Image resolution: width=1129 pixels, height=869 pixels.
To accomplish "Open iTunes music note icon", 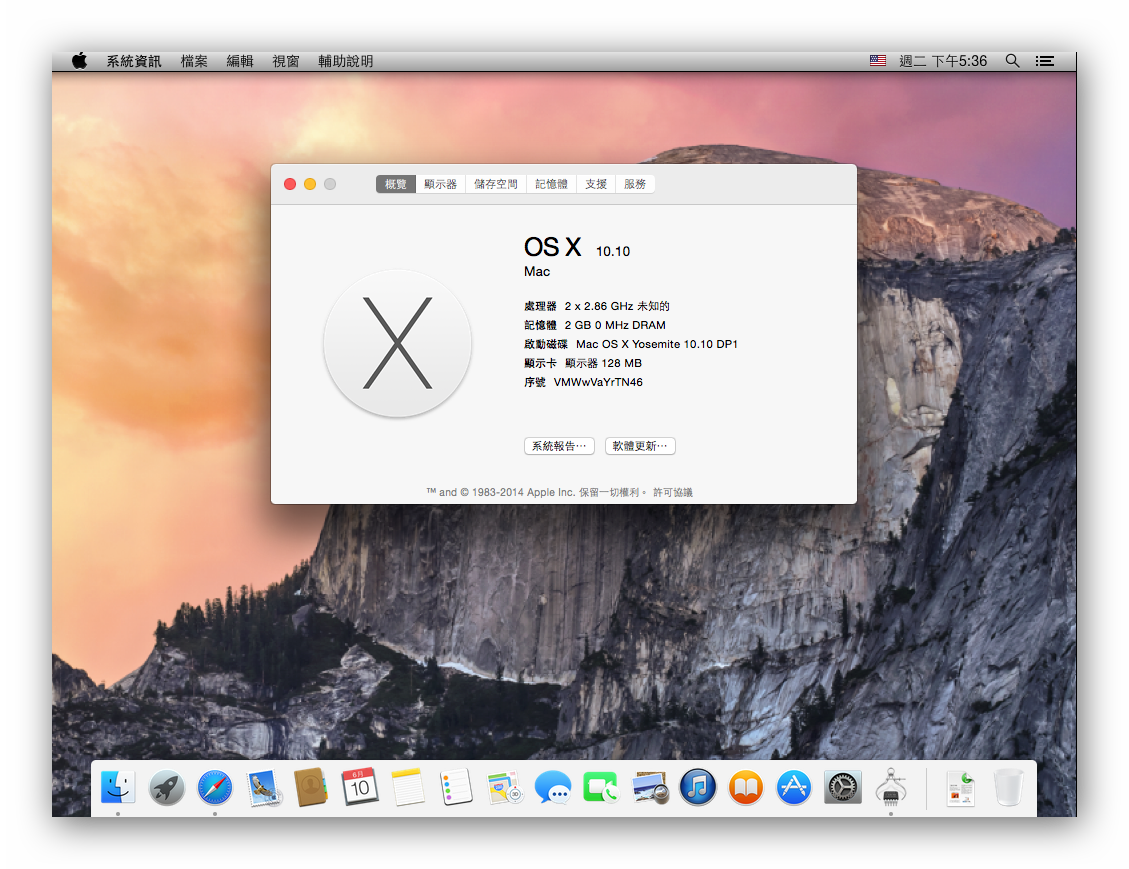I will click(x=698, y=787).
